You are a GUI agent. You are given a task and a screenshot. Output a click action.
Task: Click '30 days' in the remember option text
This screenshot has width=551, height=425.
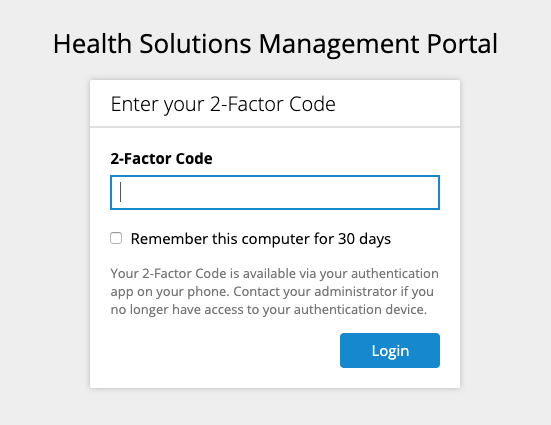tap(364, 239)
